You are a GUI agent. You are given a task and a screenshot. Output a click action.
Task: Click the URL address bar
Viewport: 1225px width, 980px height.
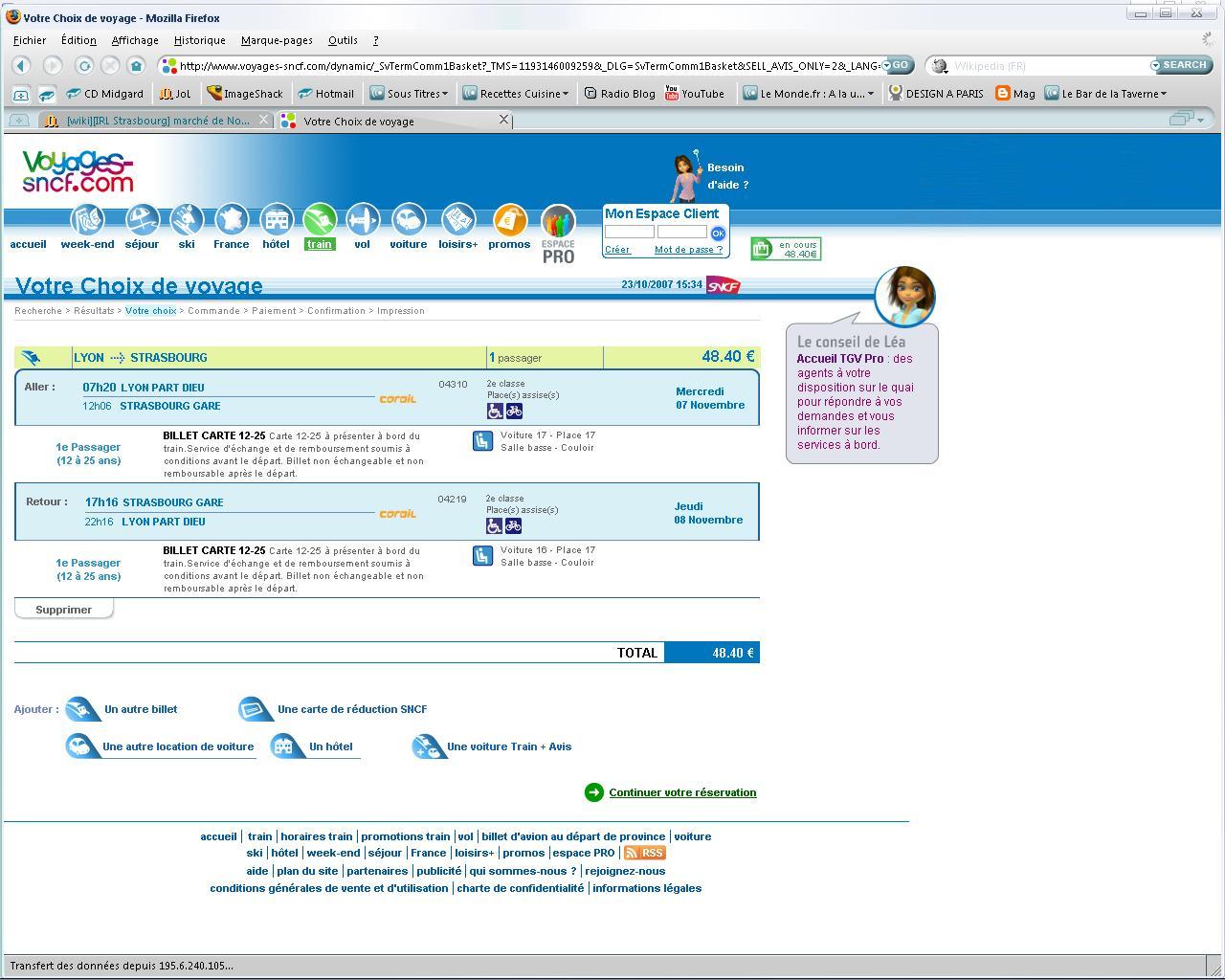click(526, 66)
